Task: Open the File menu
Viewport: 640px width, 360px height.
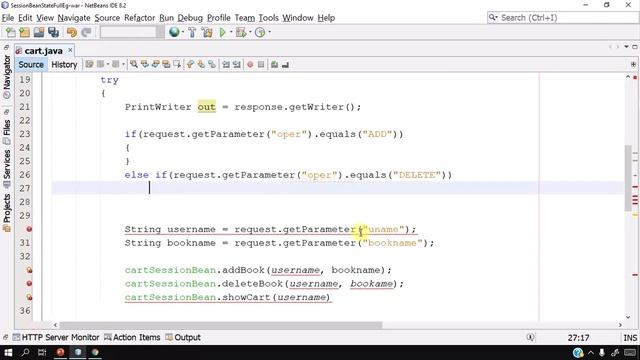Action: tap(8, 18)
